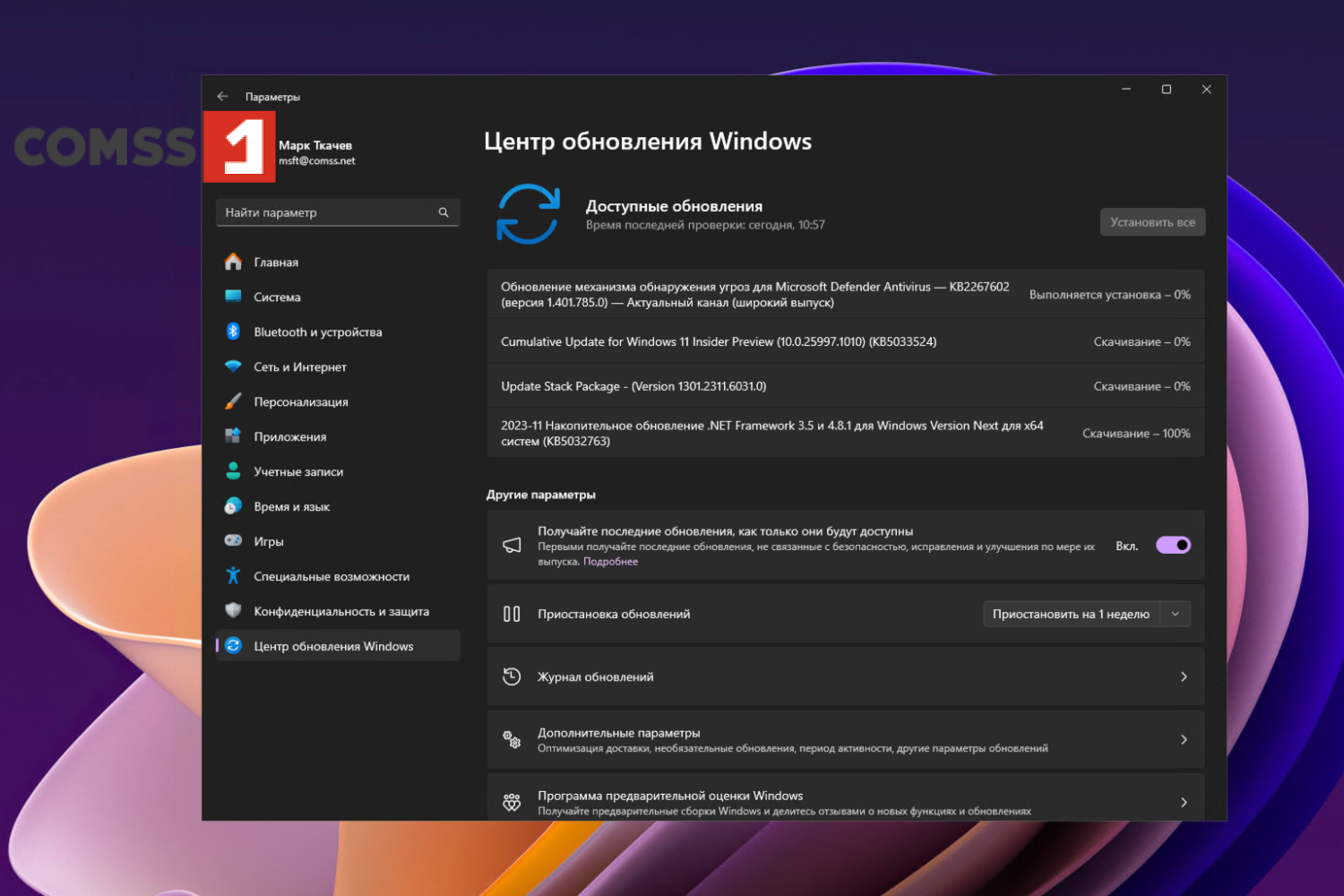Select Центр обновления Windows in sidebar
This screenshot has height=896, width=1344.
[338, 646]
